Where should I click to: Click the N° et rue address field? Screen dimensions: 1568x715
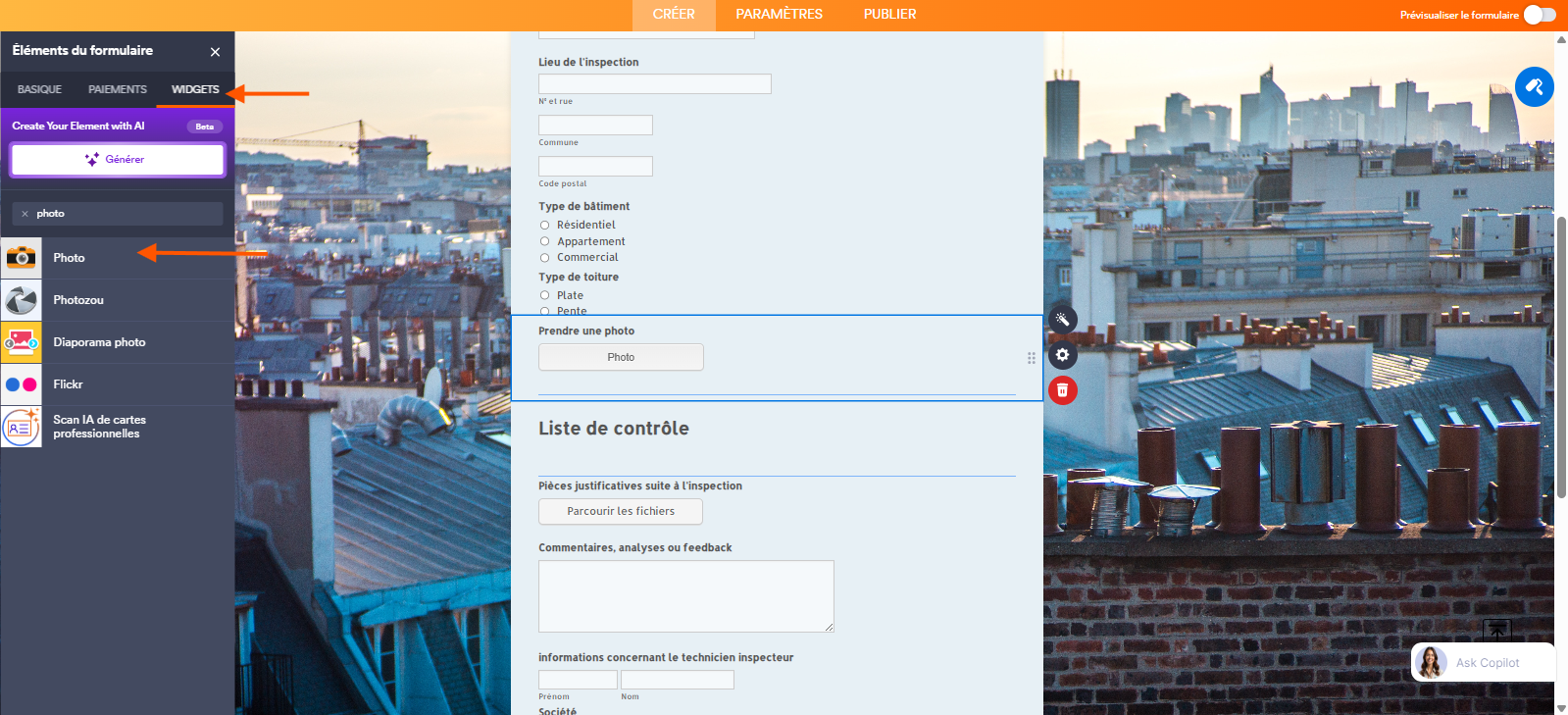tap(655, 84)
